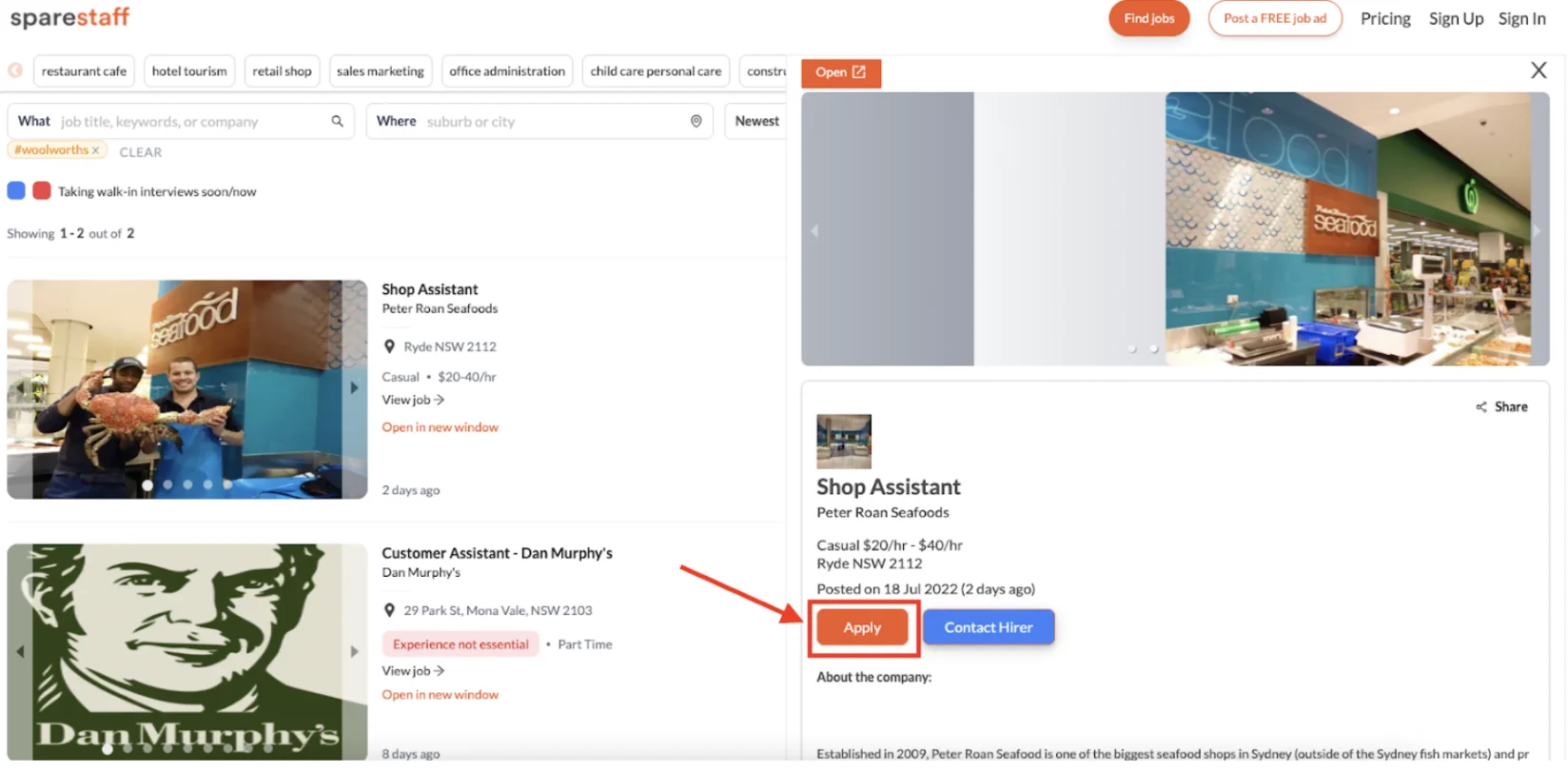Click the Apply button
Viewport: 1568px width, 771px height.
click(862, 627)
